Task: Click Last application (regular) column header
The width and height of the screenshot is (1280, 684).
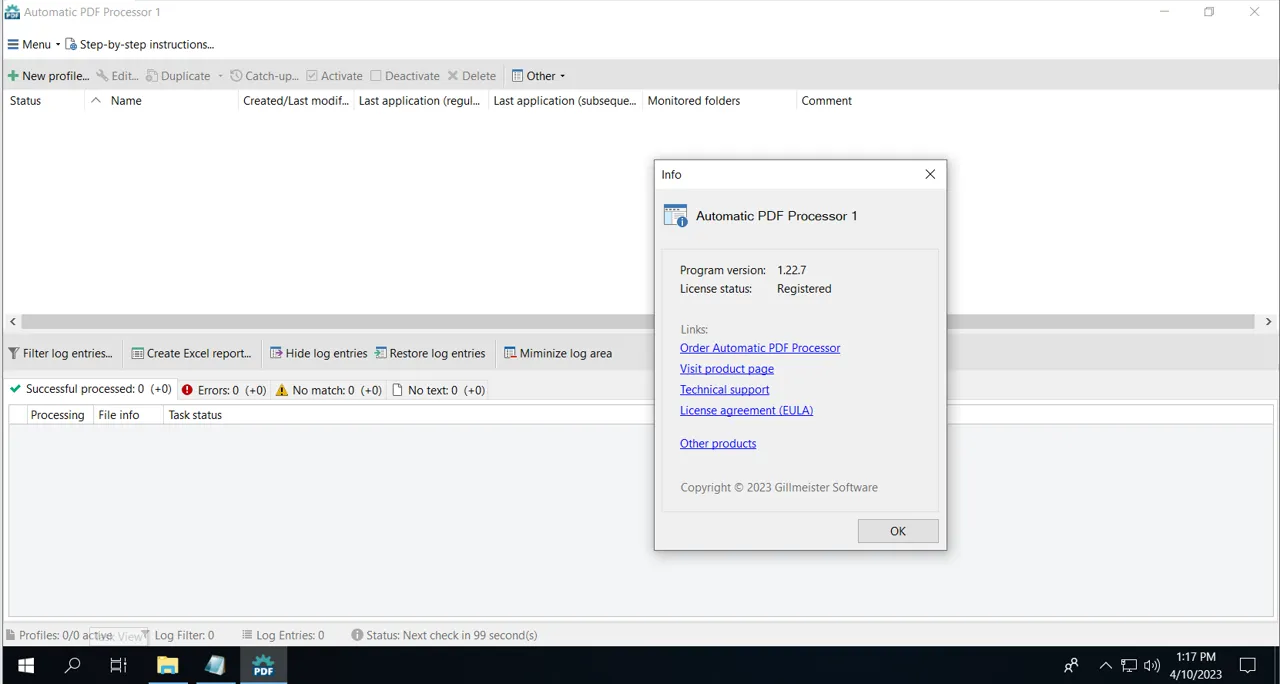Action: pos(421,101)
